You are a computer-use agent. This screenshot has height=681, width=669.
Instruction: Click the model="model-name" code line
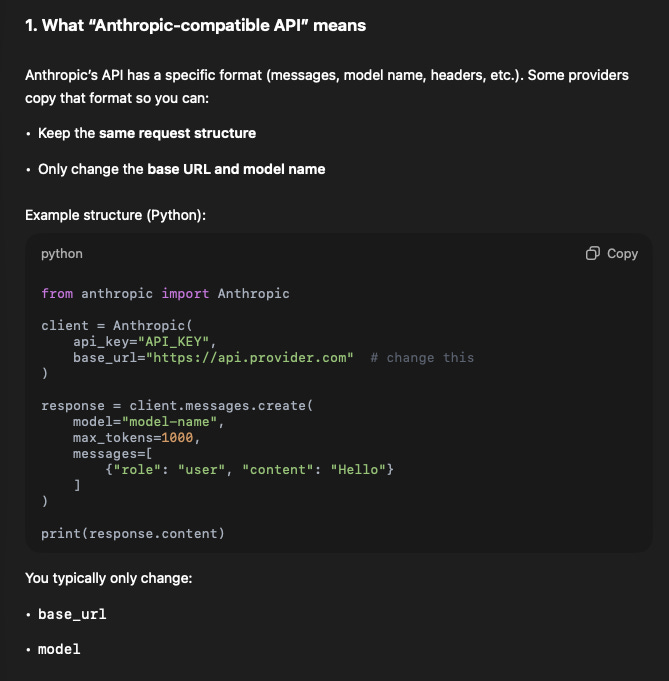pyautogui.click(x=148, y=422)
